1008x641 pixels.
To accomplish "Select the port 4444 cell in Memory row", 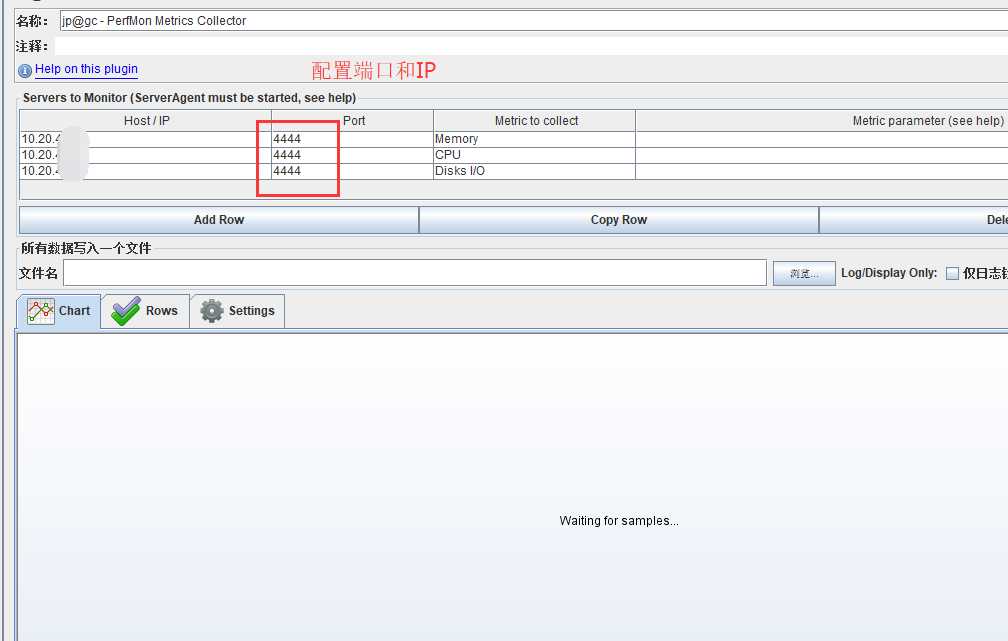I will [x=352, y=139].
